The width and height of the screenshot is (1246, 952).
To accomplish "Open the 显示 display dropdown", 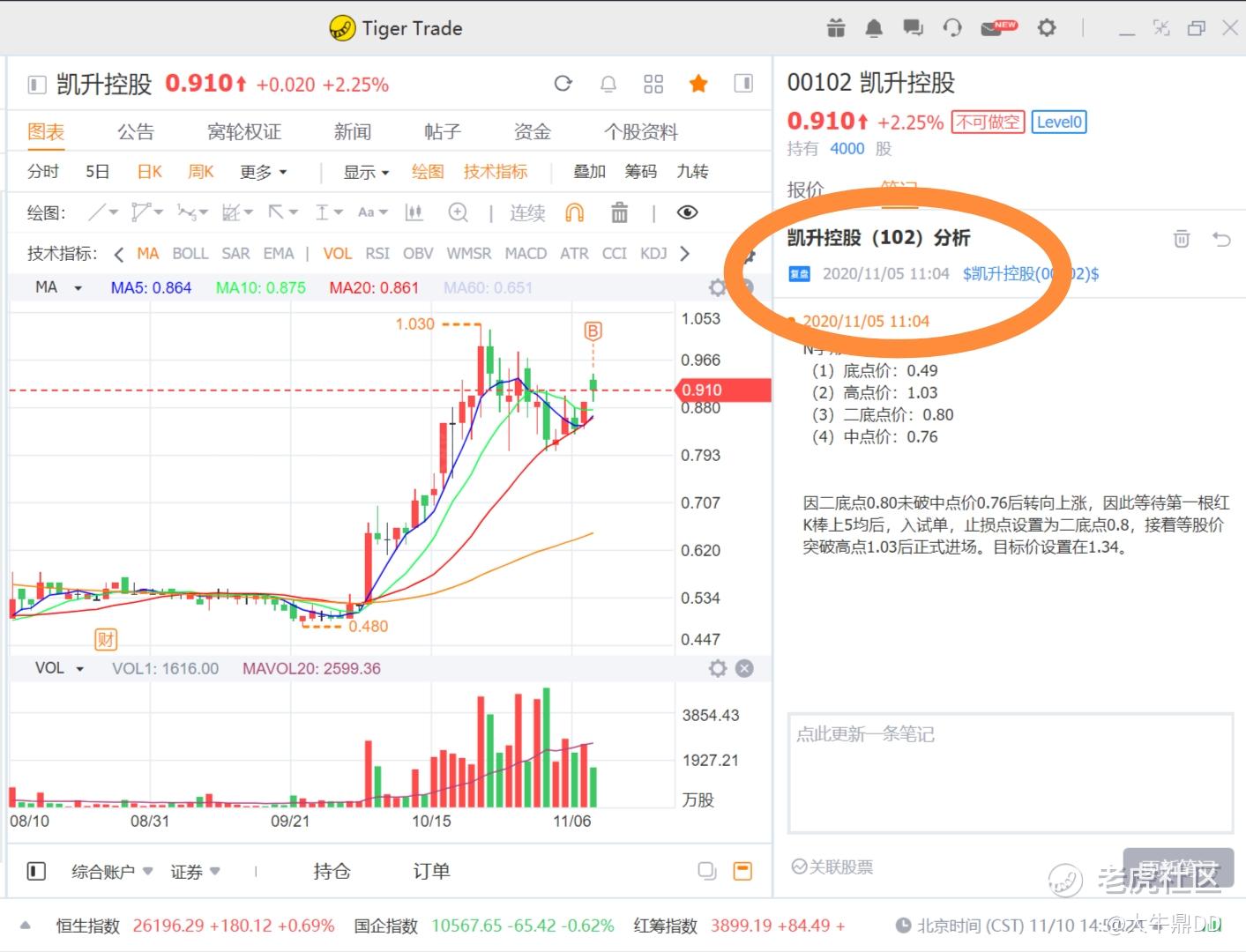I will pos(367,172).
